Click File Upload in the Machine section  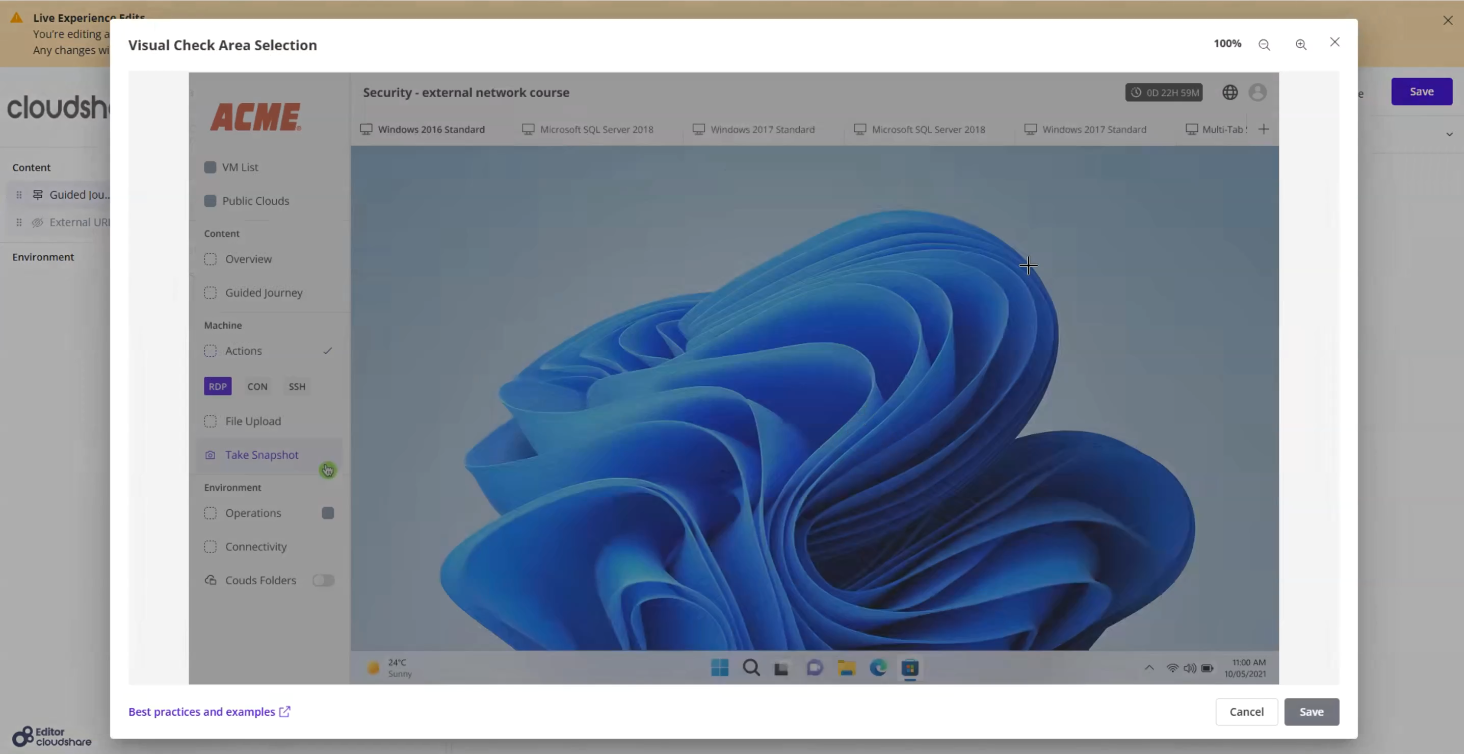(253, 421)
